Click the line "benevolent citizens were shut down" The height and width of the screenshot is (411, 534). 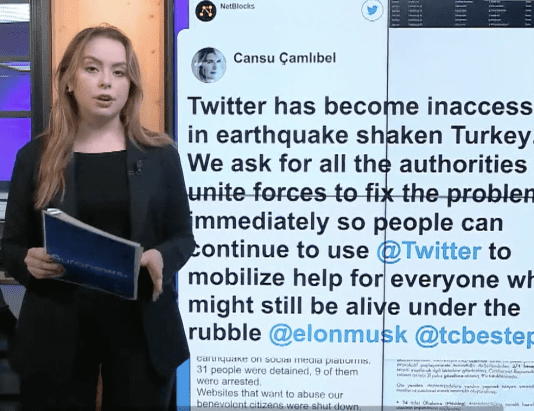(x=278, y=405)
